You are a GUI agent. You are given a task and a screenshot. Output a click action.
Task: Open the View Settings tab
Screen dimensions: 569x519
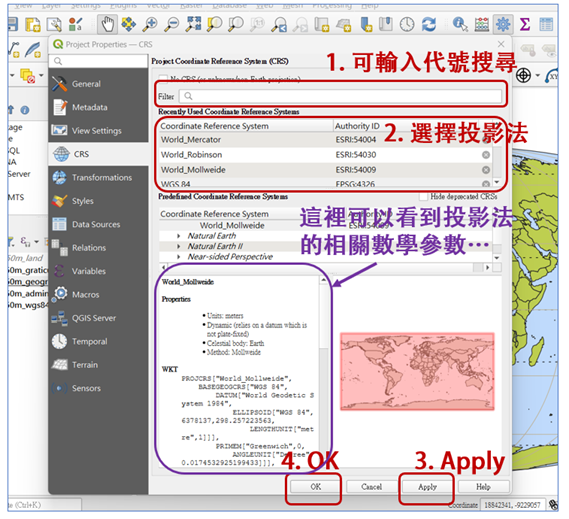(x=98, y=131)
